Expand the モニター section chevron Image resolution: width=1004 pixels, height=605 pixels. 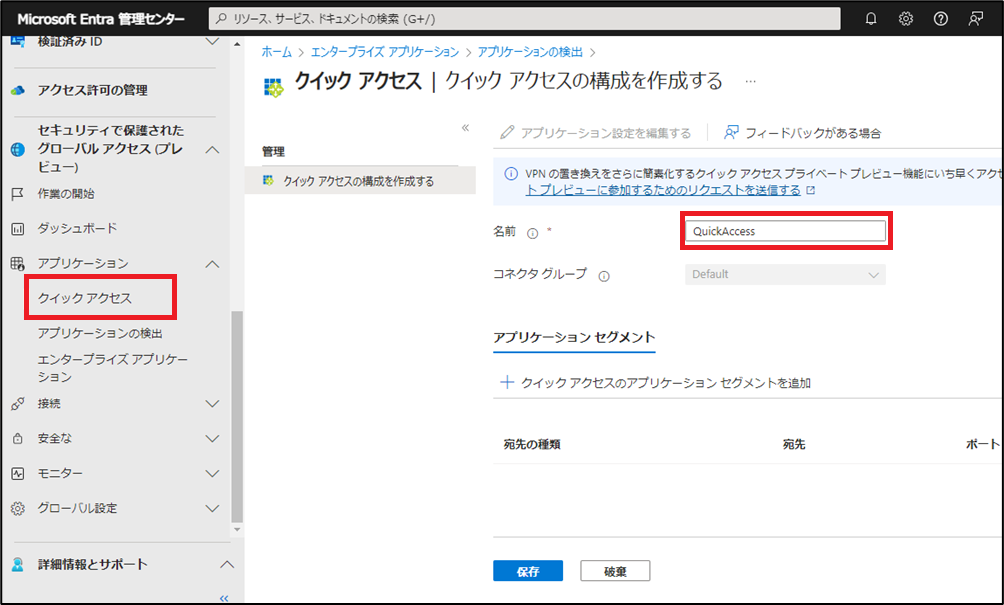pos(212,473)
